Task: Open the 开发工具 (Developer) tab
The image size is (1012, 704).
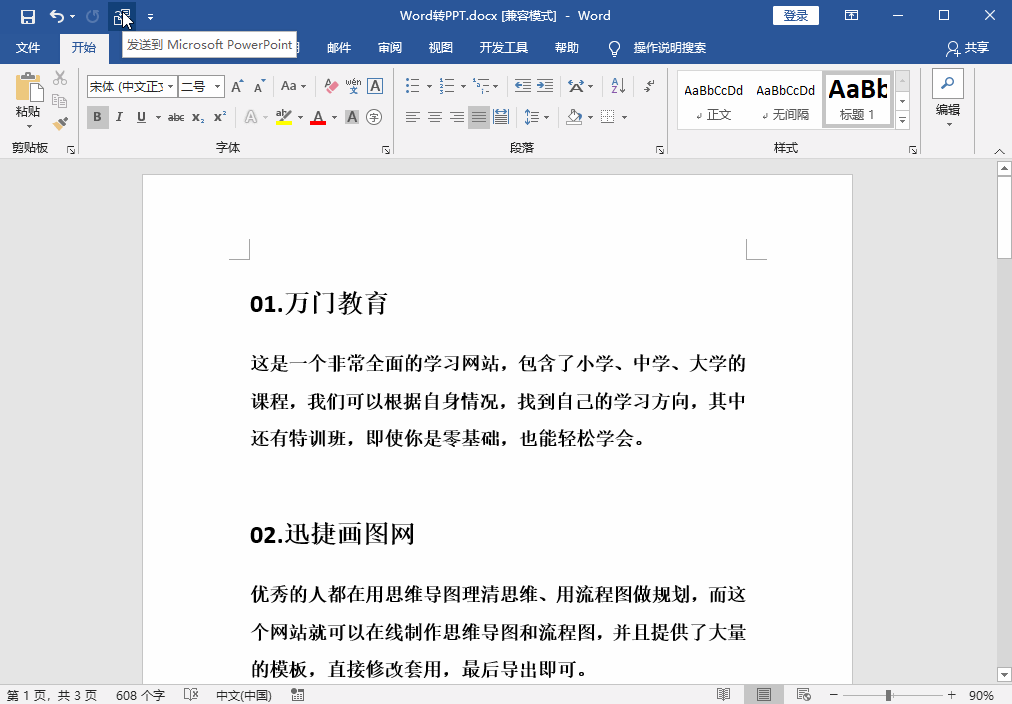Action: point(504,48)
